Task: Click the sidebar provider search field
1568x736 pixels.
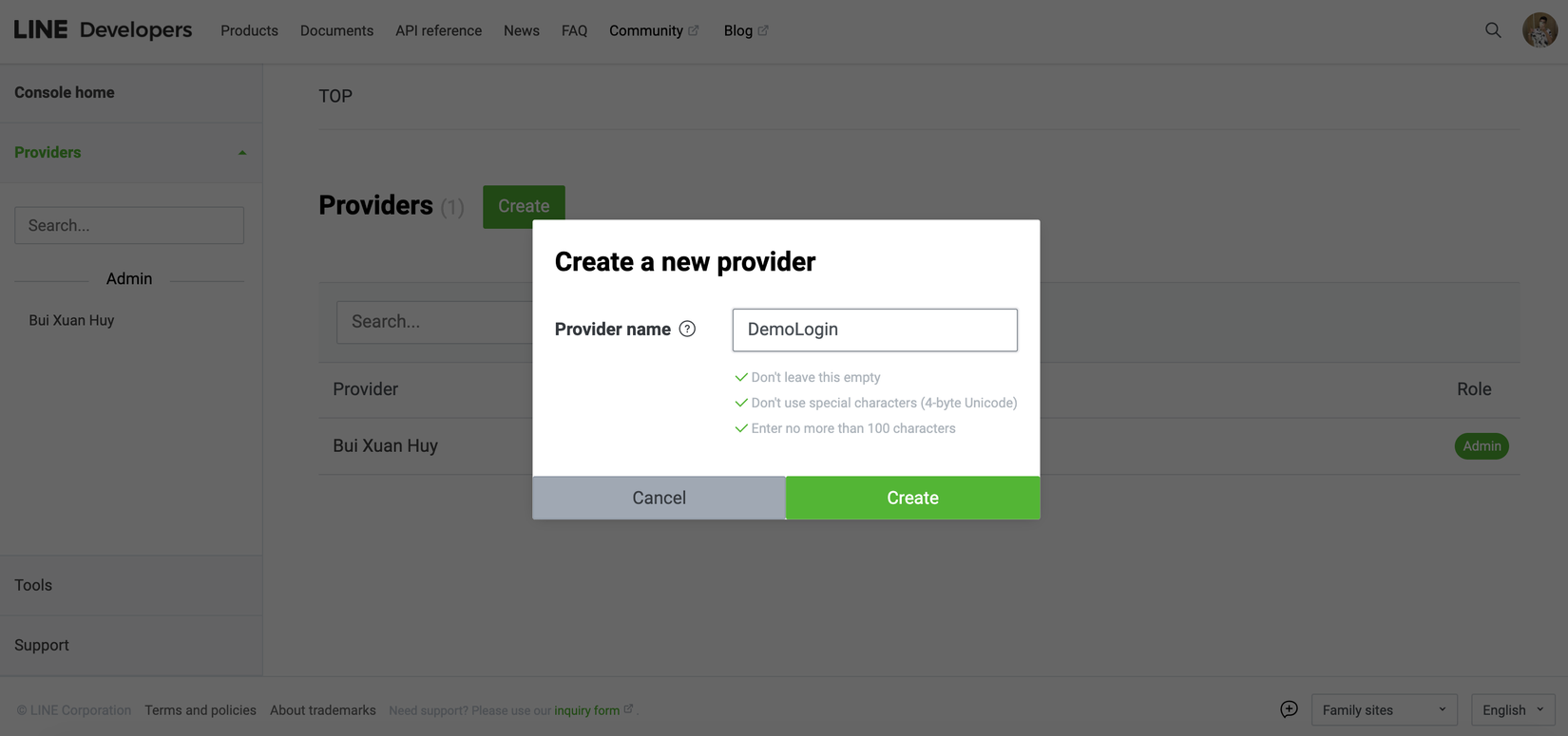Action: [x=129, y=225]
